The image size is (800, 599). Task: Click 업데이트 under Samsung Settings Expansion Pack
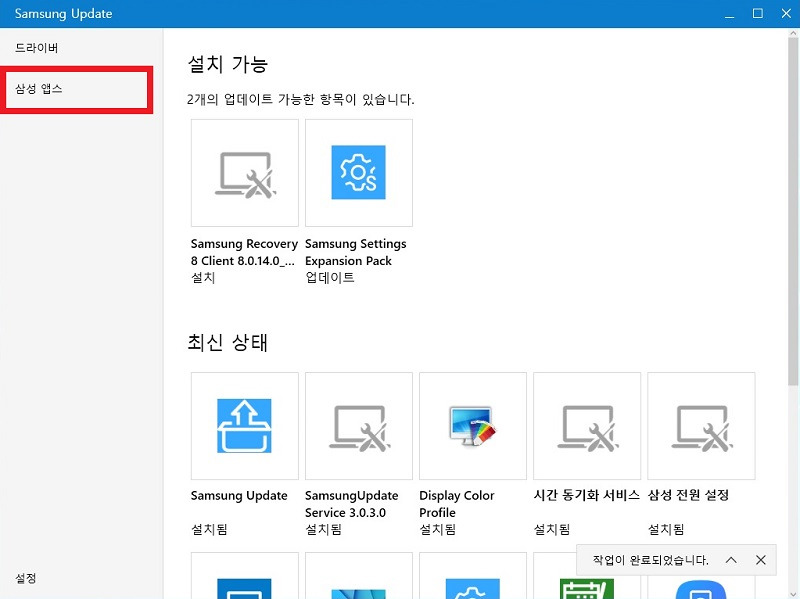[x=330, y=278]
